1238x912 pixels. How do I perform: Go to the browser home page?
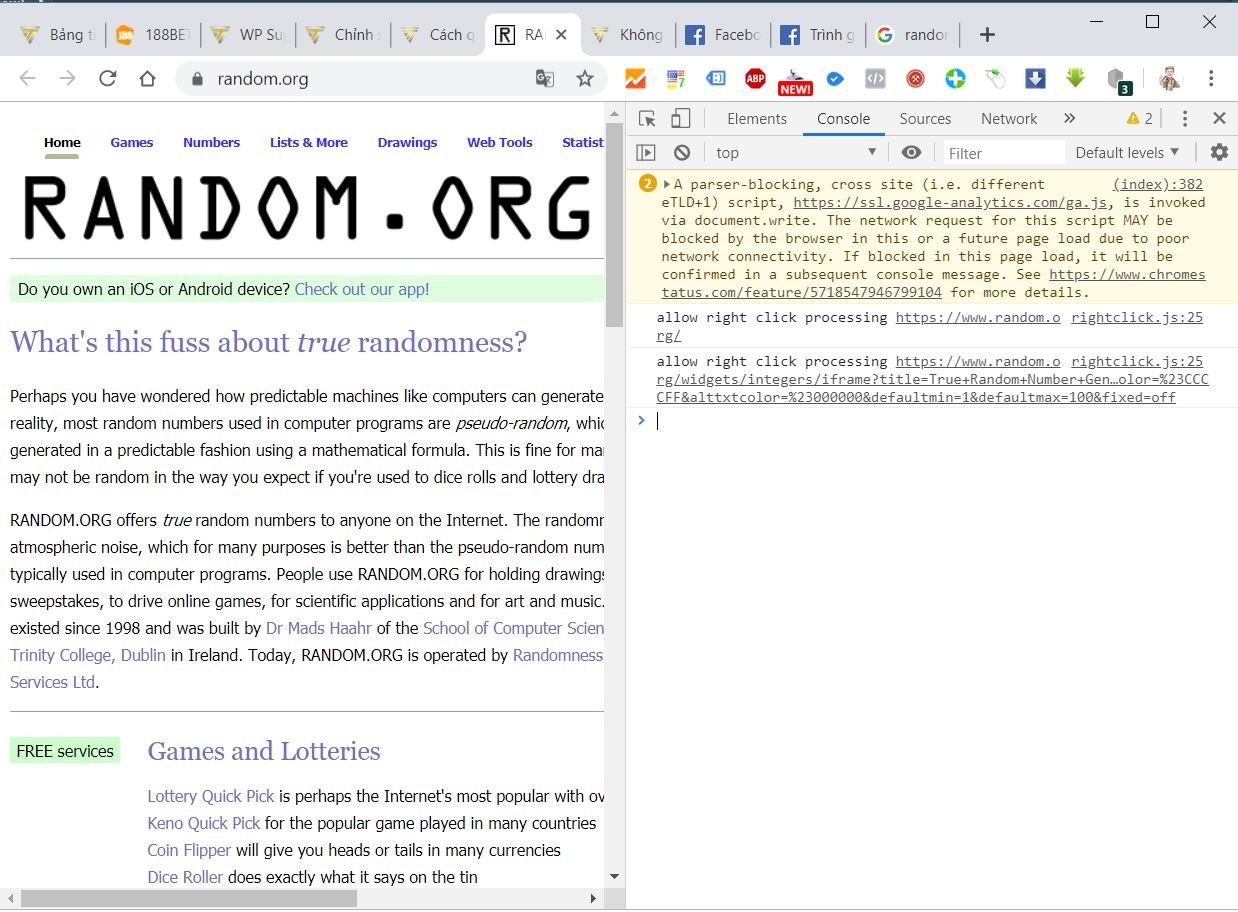[x=147, y=79]
